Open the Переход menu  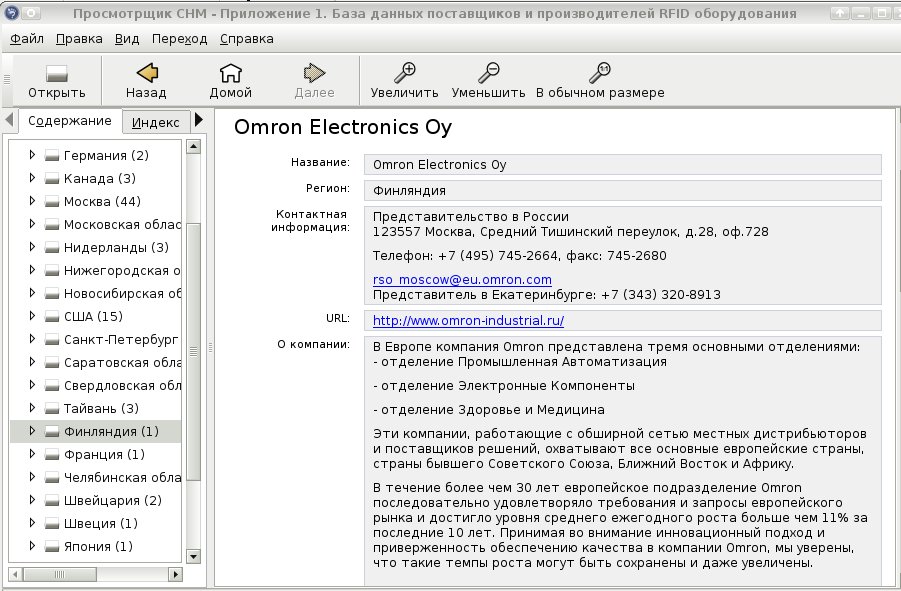pyautogui.click(x=179, y=39)
